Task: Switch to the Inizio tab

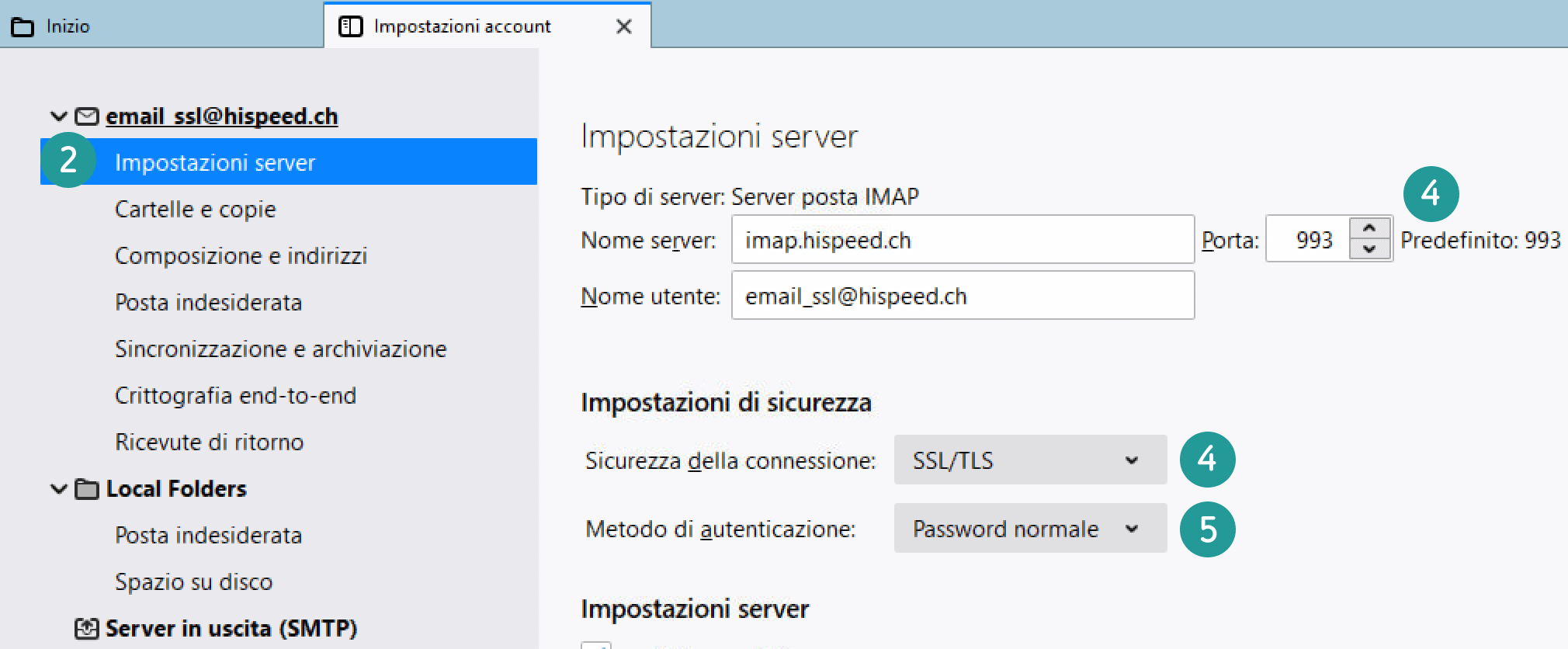Action: pyautogui.click(x=161, y=26)
